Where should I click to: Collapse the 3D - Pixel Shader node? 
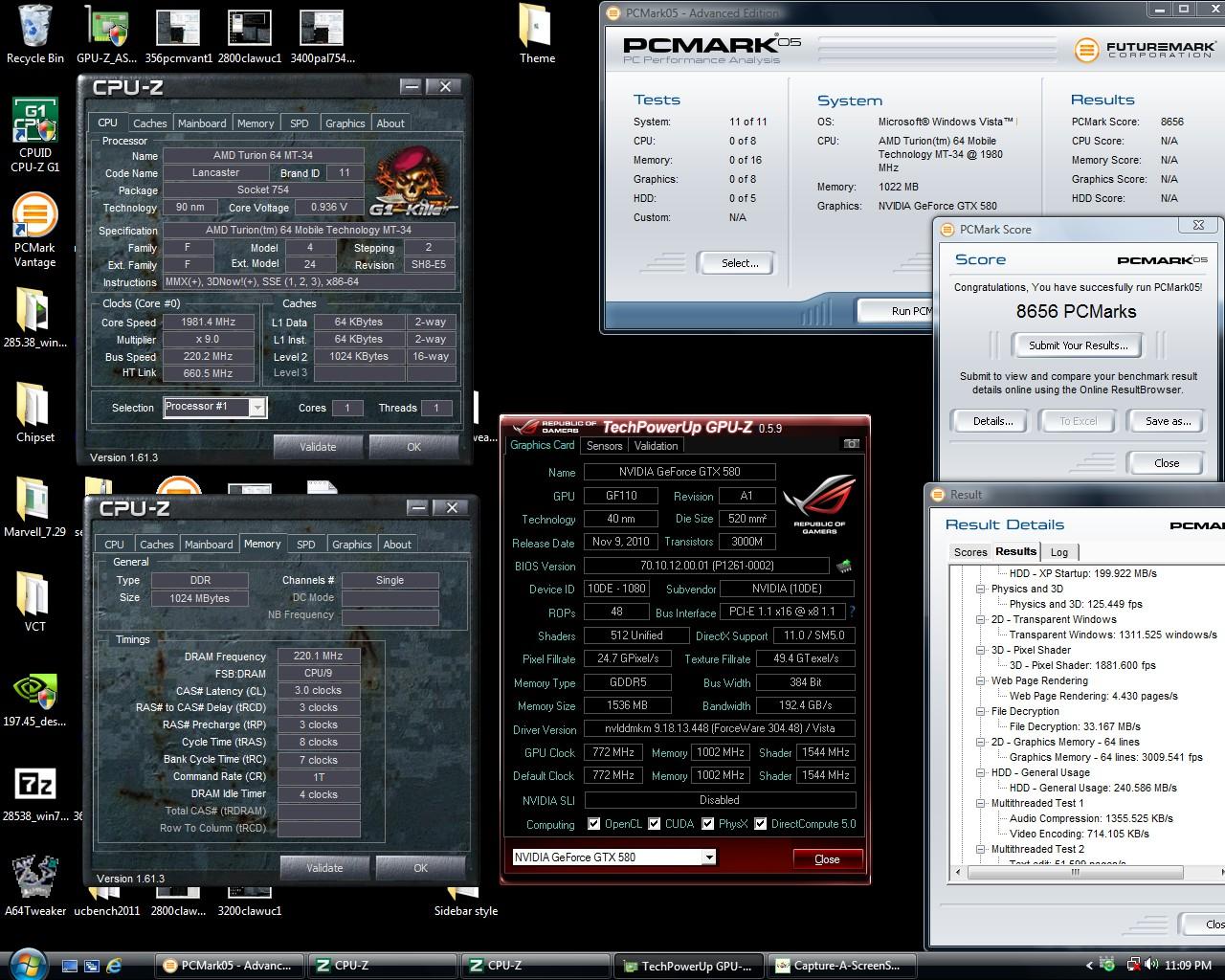[x=981, y=650]
